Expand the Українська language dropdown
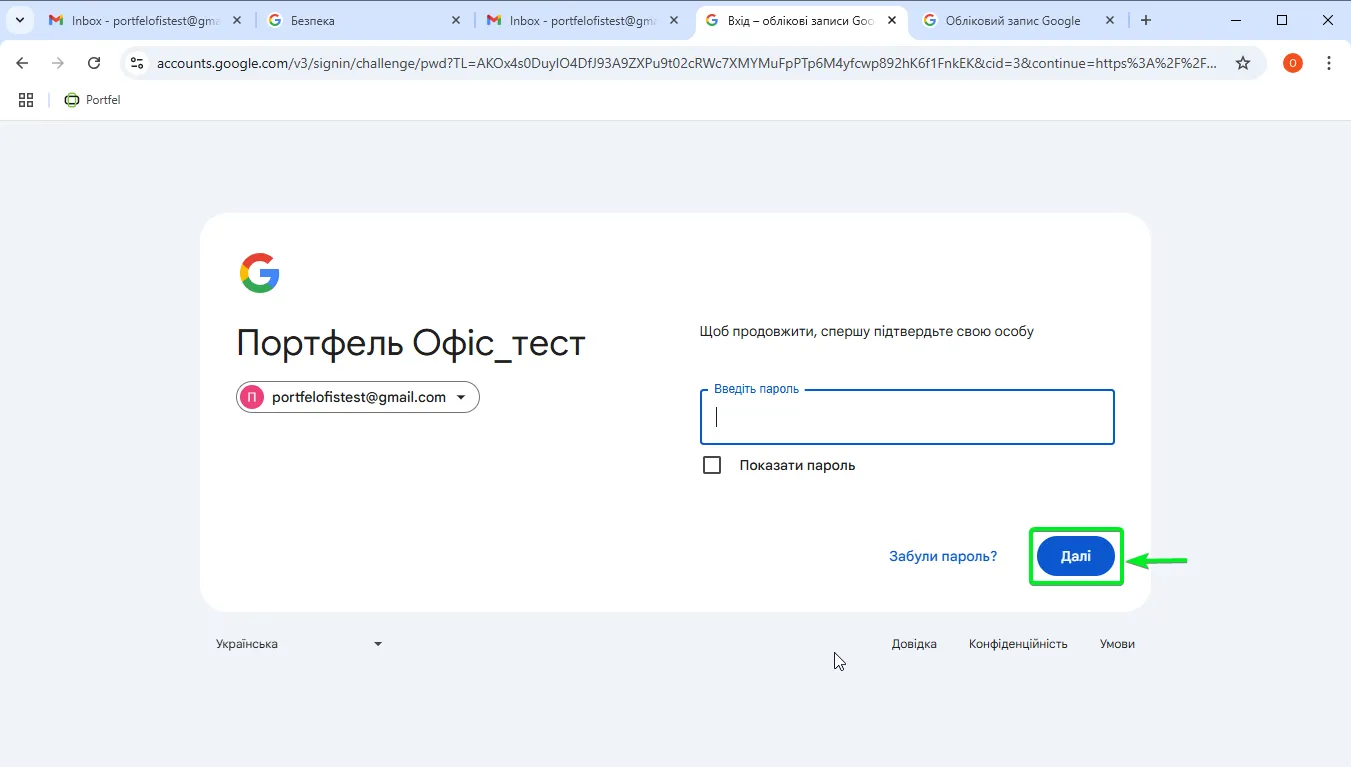This screenshot has height=767, width=1351. 299,644
